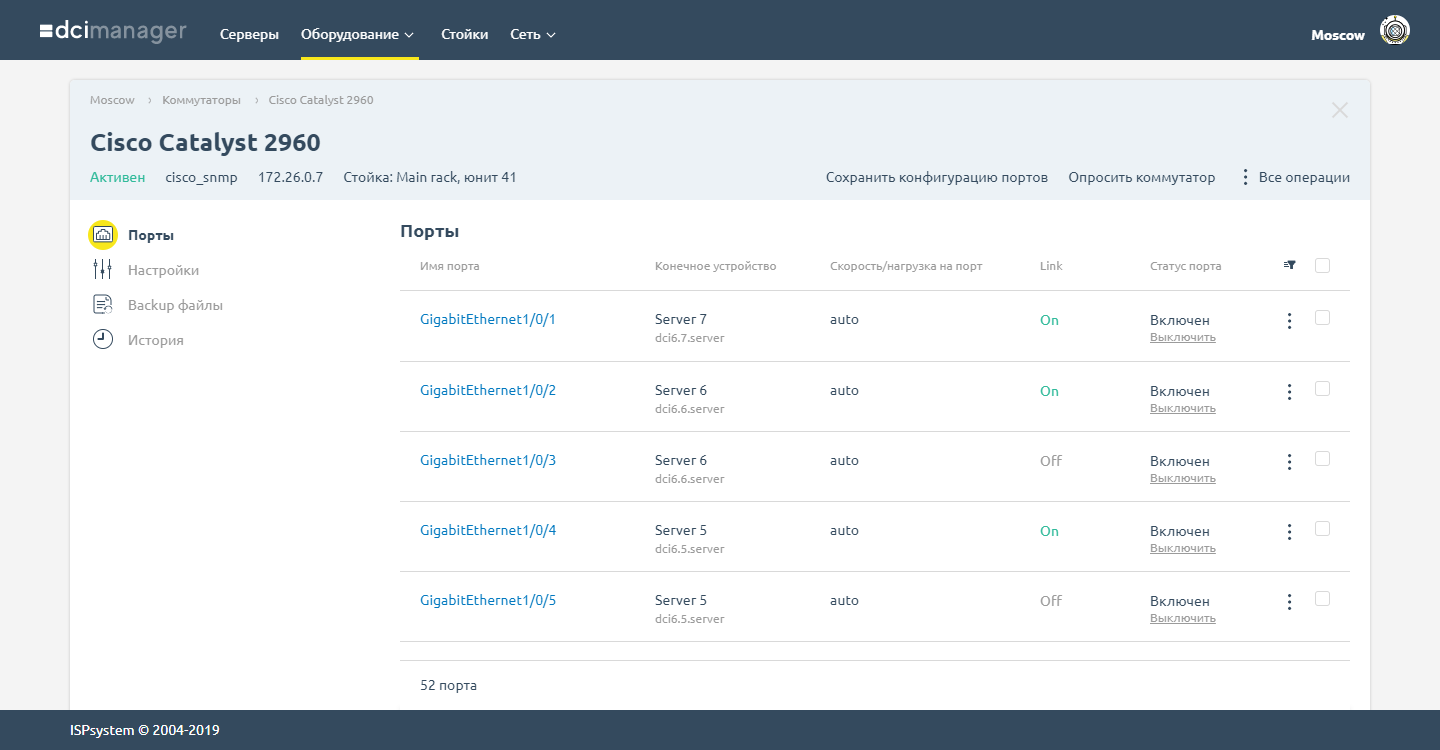This screenshot has width=1440, height=750.
Task: Click Сохранить конфигурацию портов
Action: point(937,177)
